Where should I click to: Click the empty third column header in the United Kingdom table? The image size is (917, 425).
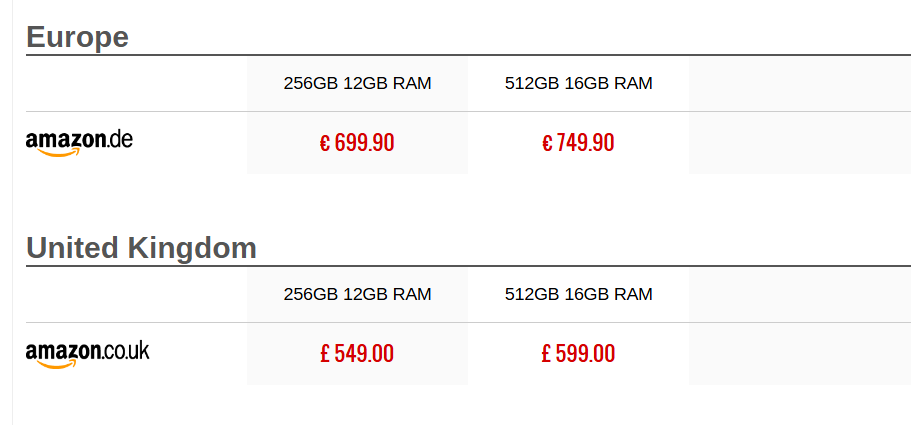[799, 294]
